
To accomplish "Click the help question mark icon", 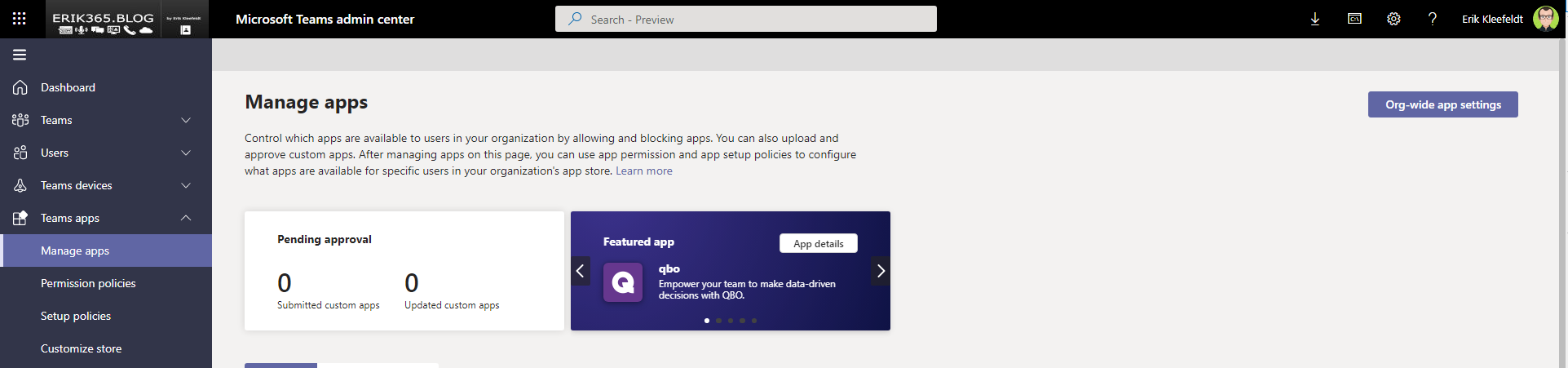I will pyautogui.click(x=1433, y=19).
